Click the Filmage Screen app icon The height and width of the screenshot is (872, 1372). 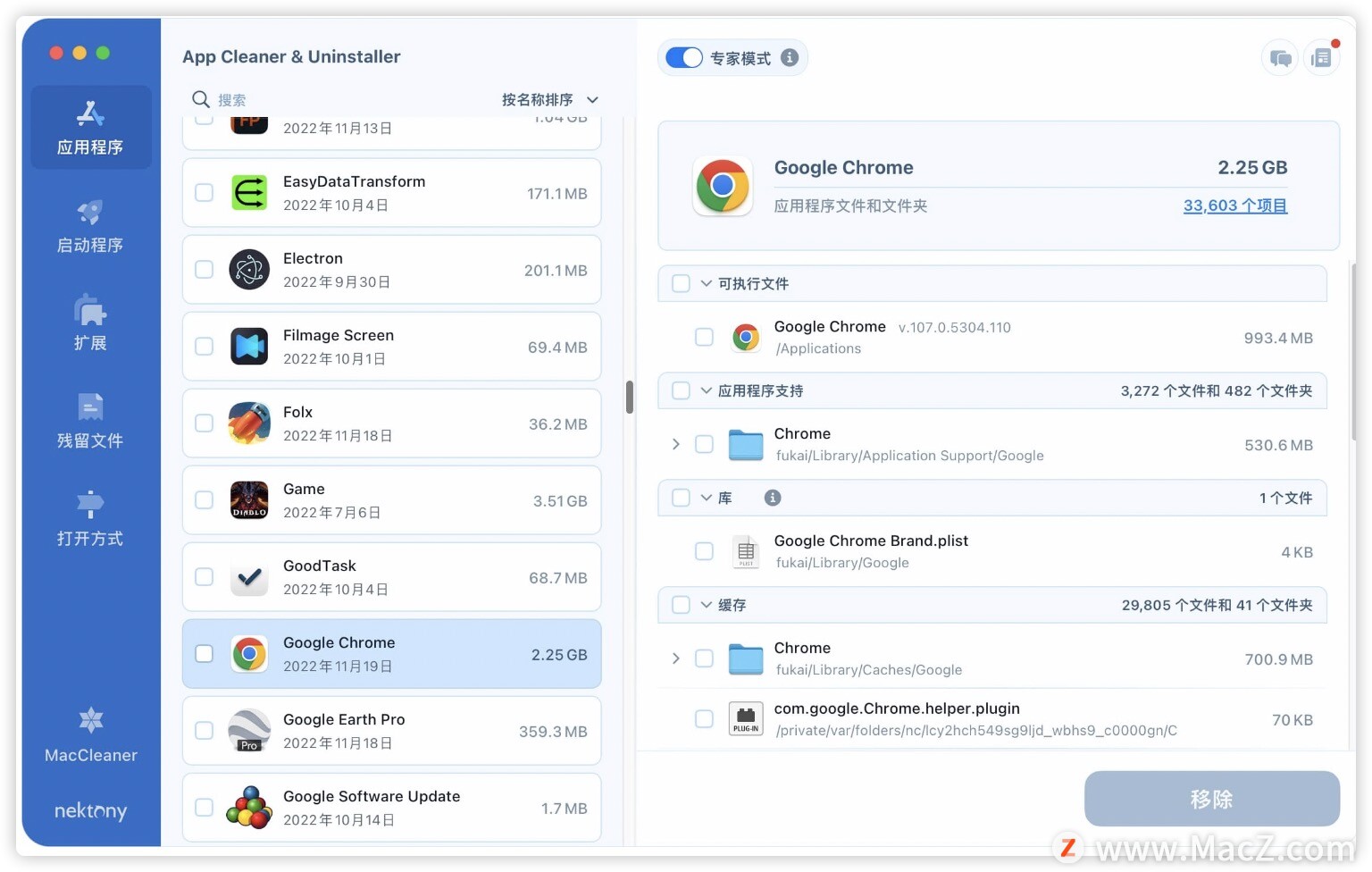[249, 347]
